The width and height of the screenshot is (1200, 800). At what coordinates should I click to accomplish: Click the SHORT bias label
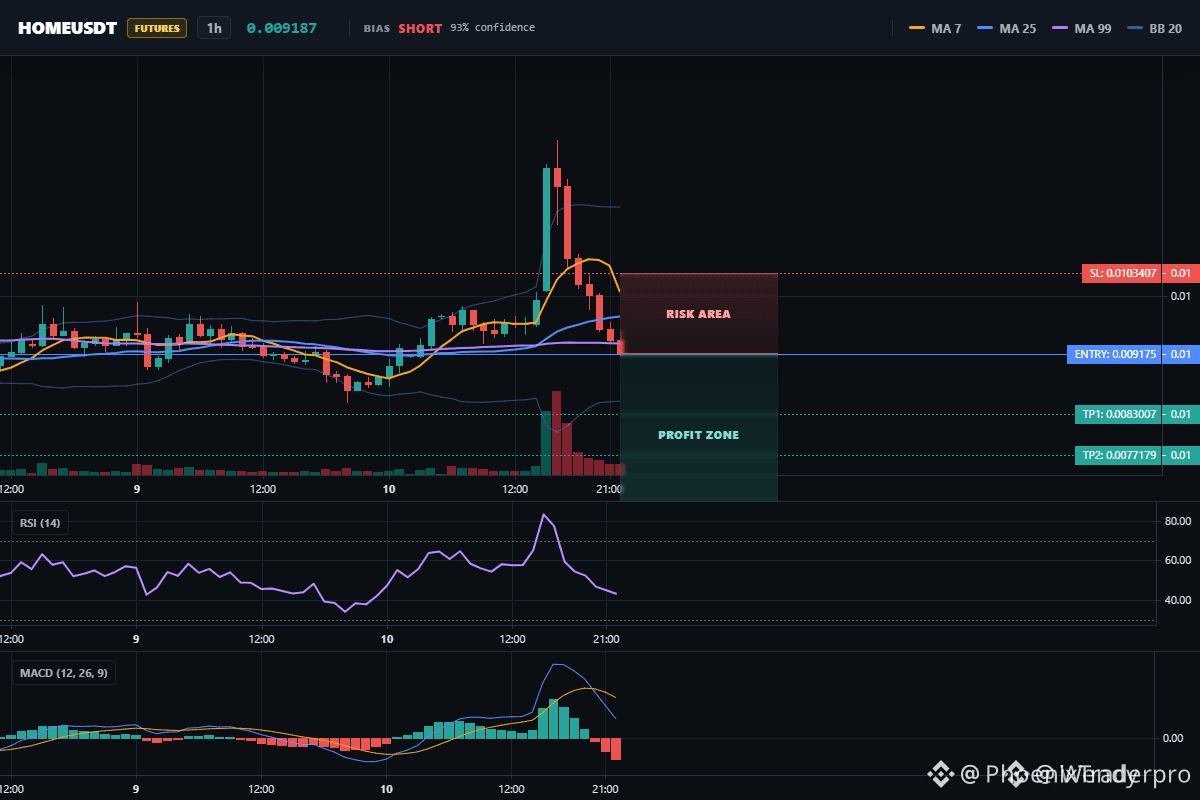[420, 28]
